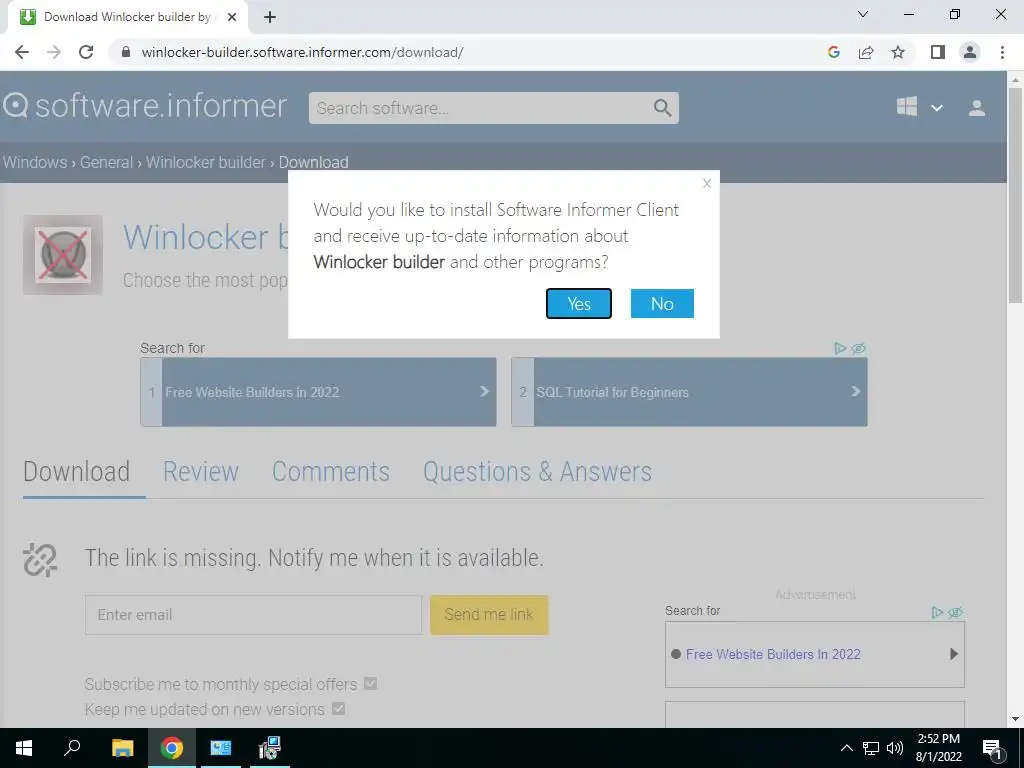The height and width of the screenshot is (768, 1024).
Task: Click the Enter email field
Action: (253, 615)
